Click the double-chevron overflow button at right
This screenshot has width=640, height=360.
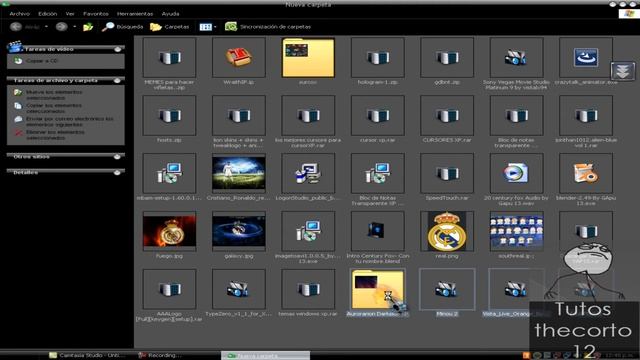(x=622, y=71)
